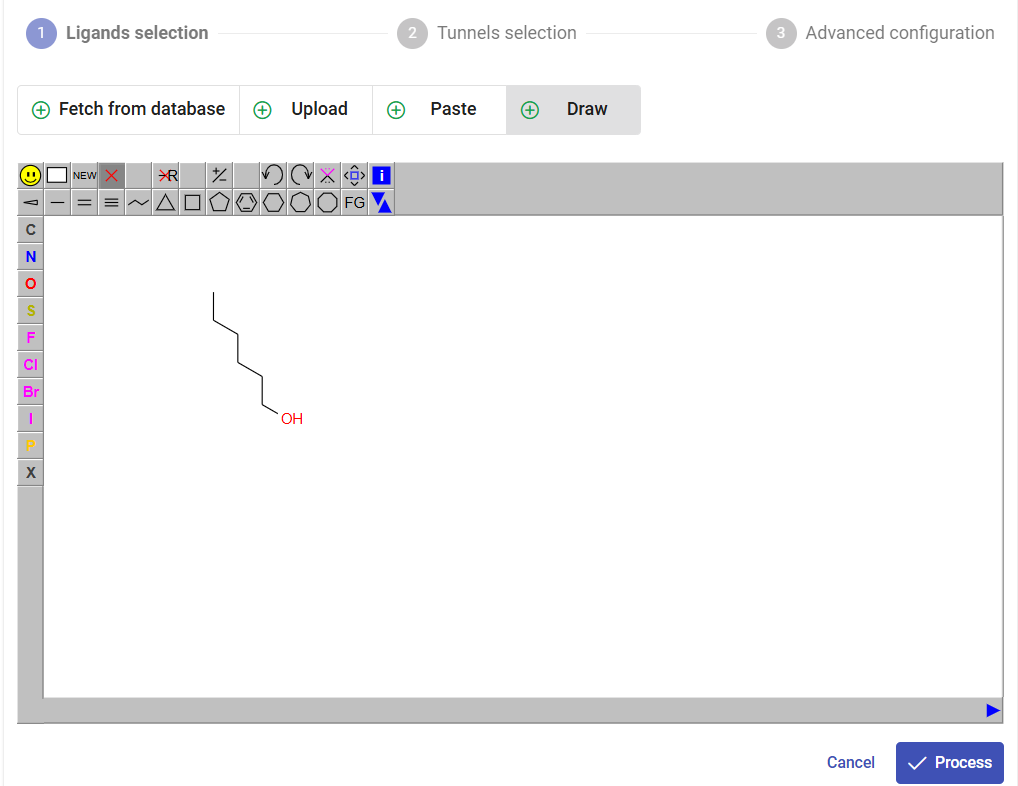Open the FG functional groups menu

tap(354, 202)
